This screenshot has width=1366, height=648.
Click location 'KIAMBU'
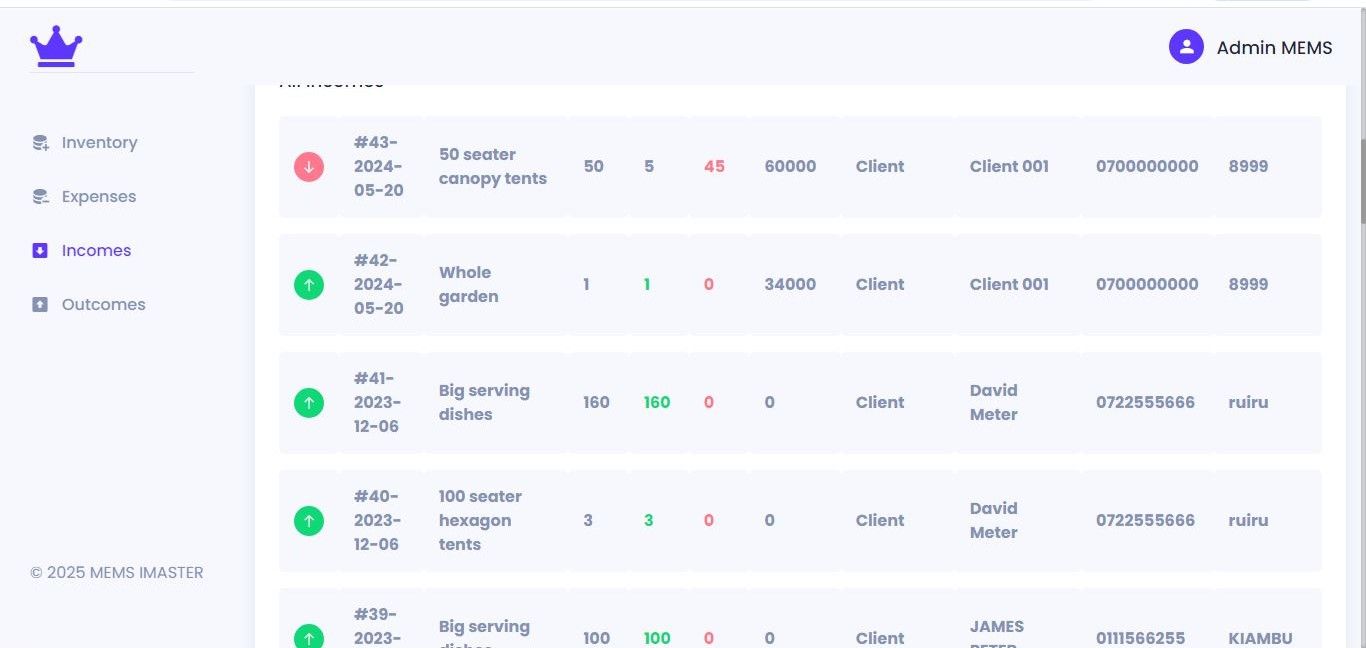tap(1260, 638)
